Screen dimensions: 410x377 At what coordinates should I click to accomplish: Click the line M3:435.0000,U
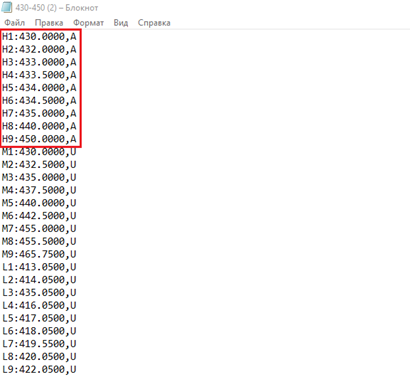[39, 177]
